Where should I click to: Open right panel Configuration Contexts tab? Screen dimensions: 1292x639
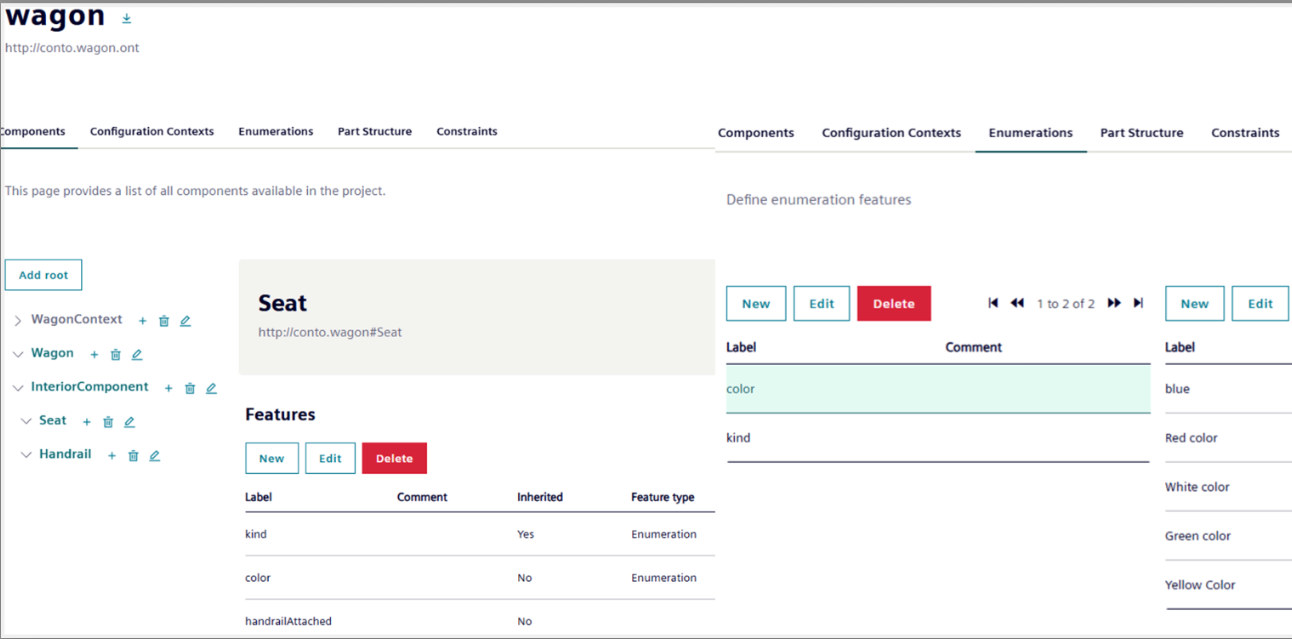coord(891,132)
